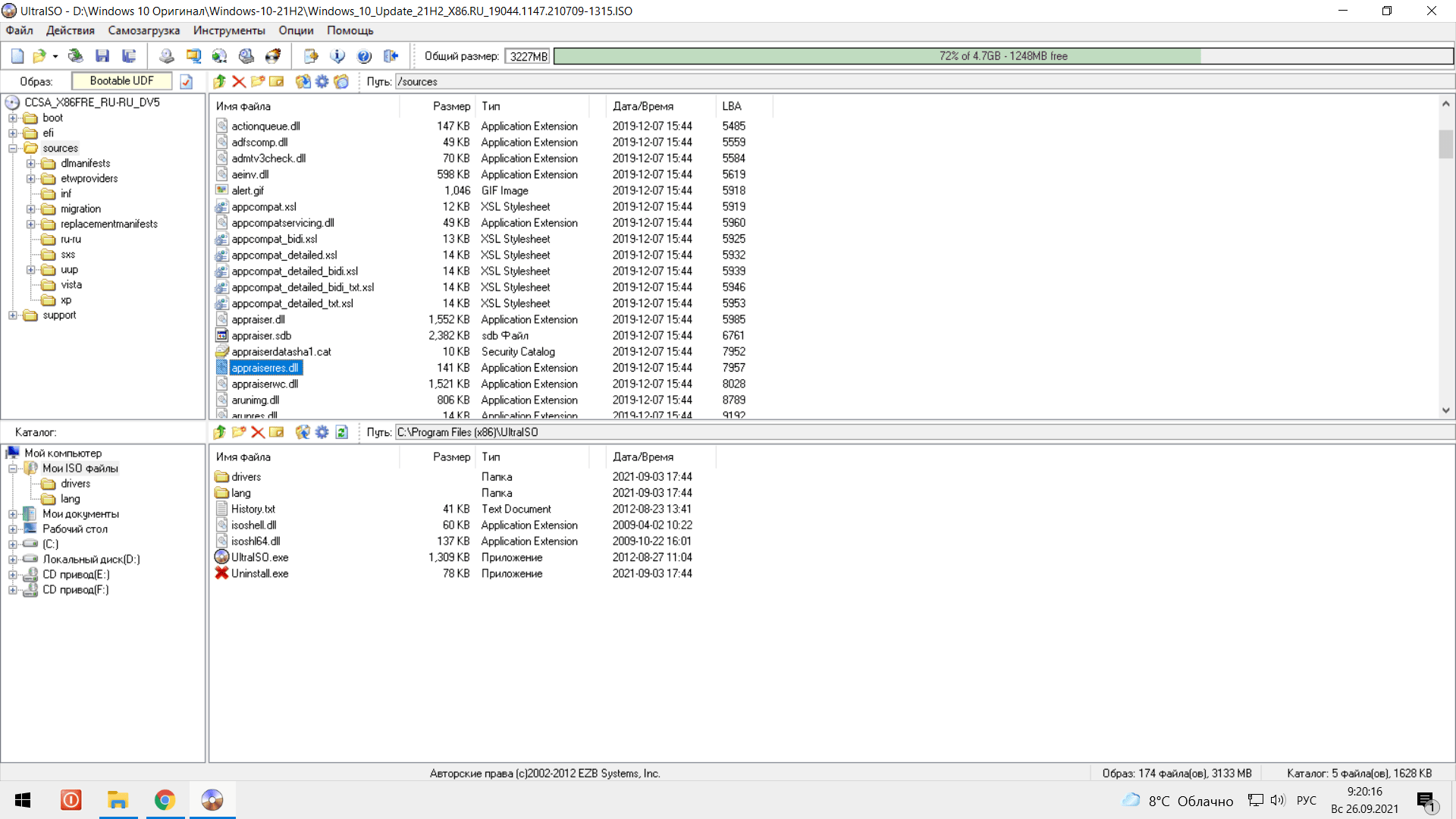1456x819 pixels.
Task: Click the Mount to virtual drive icon
Action: [x=246, y=56]
